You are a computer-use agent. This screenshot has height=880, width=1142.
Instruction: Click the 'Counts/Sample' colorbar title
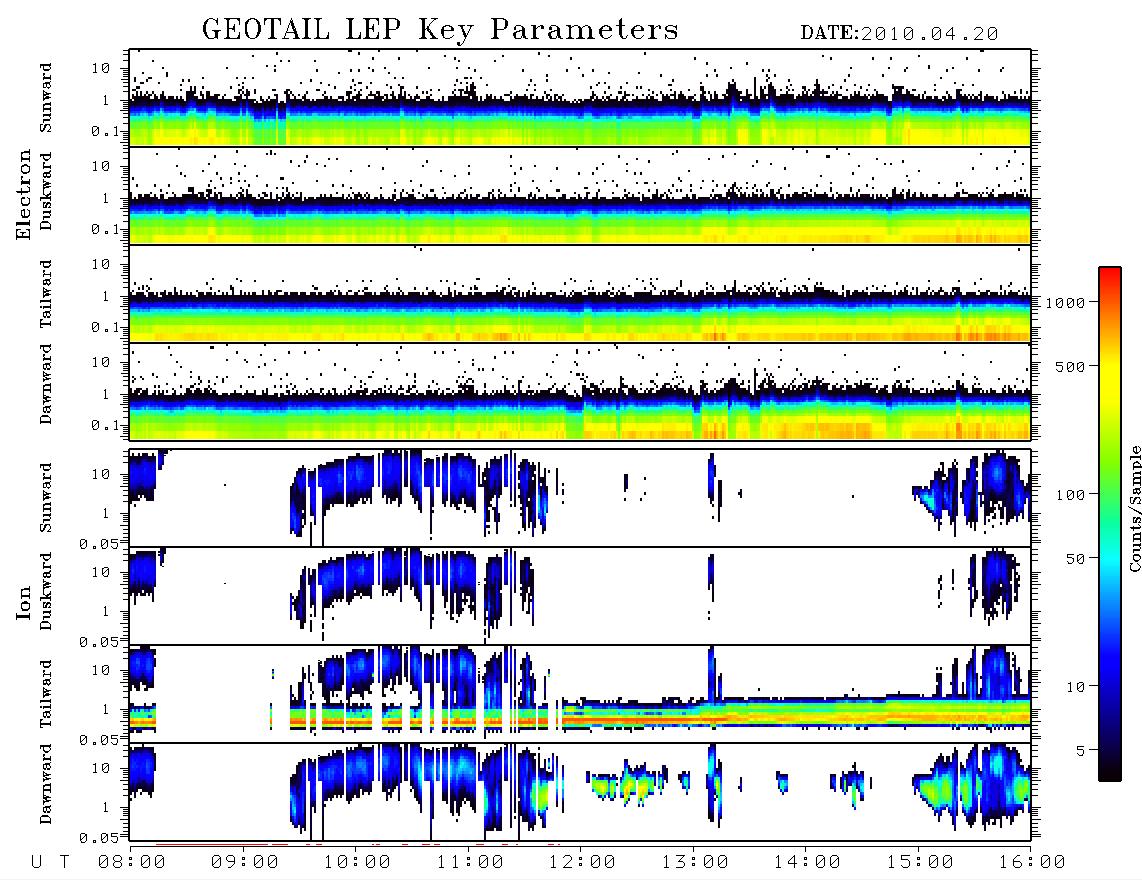click(1134, 508)
